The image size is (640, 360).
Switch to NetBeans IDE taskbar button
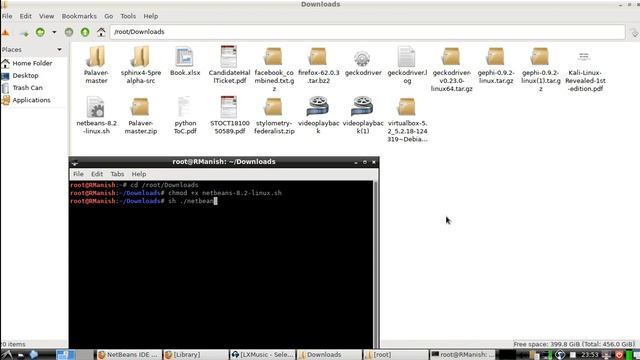pos(128,355)
